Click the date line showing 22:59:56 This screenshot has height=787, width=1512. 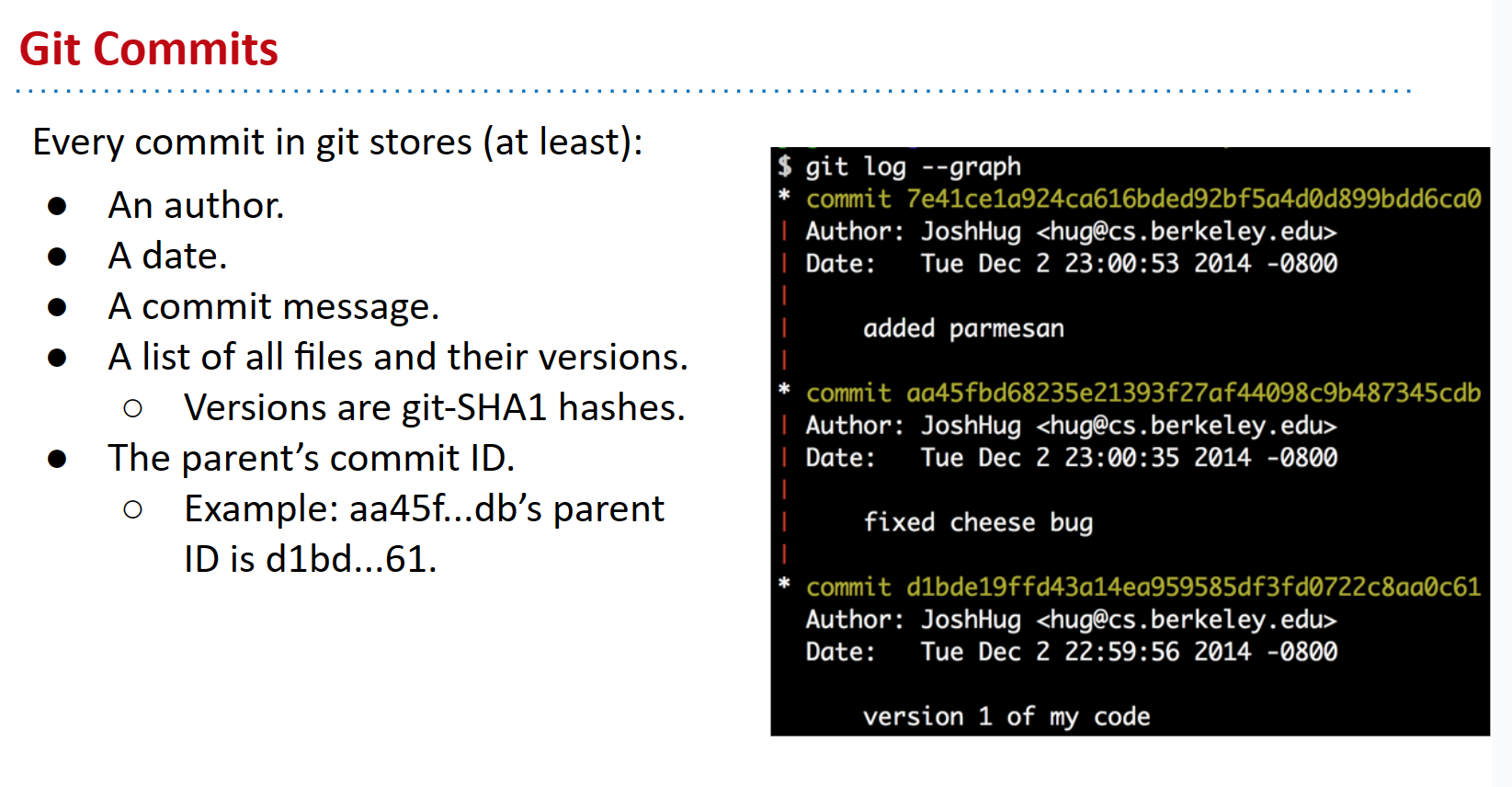click(x=1072, y=652)
